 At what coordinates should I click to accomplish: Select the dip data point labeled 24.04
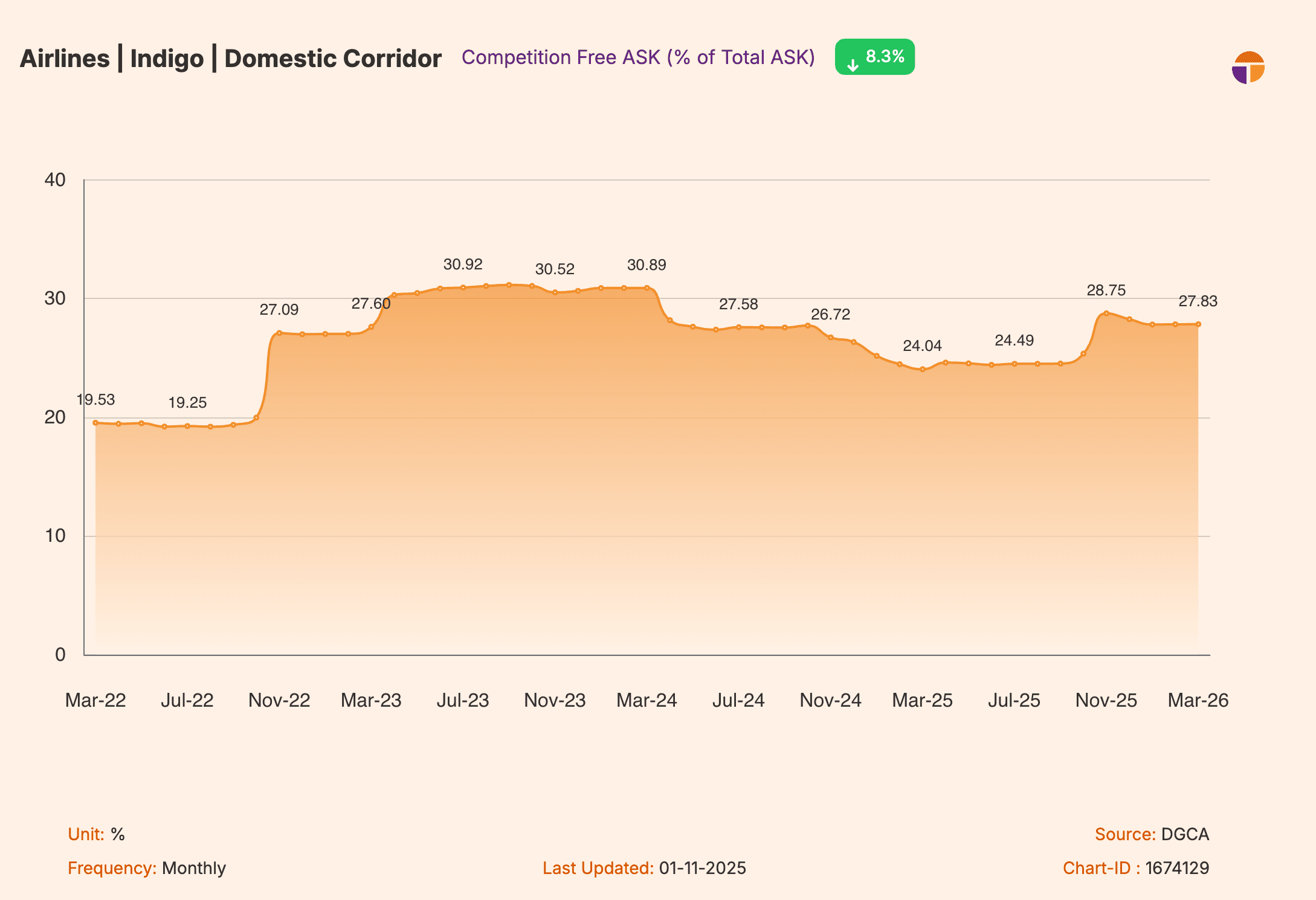click(923, 369)
